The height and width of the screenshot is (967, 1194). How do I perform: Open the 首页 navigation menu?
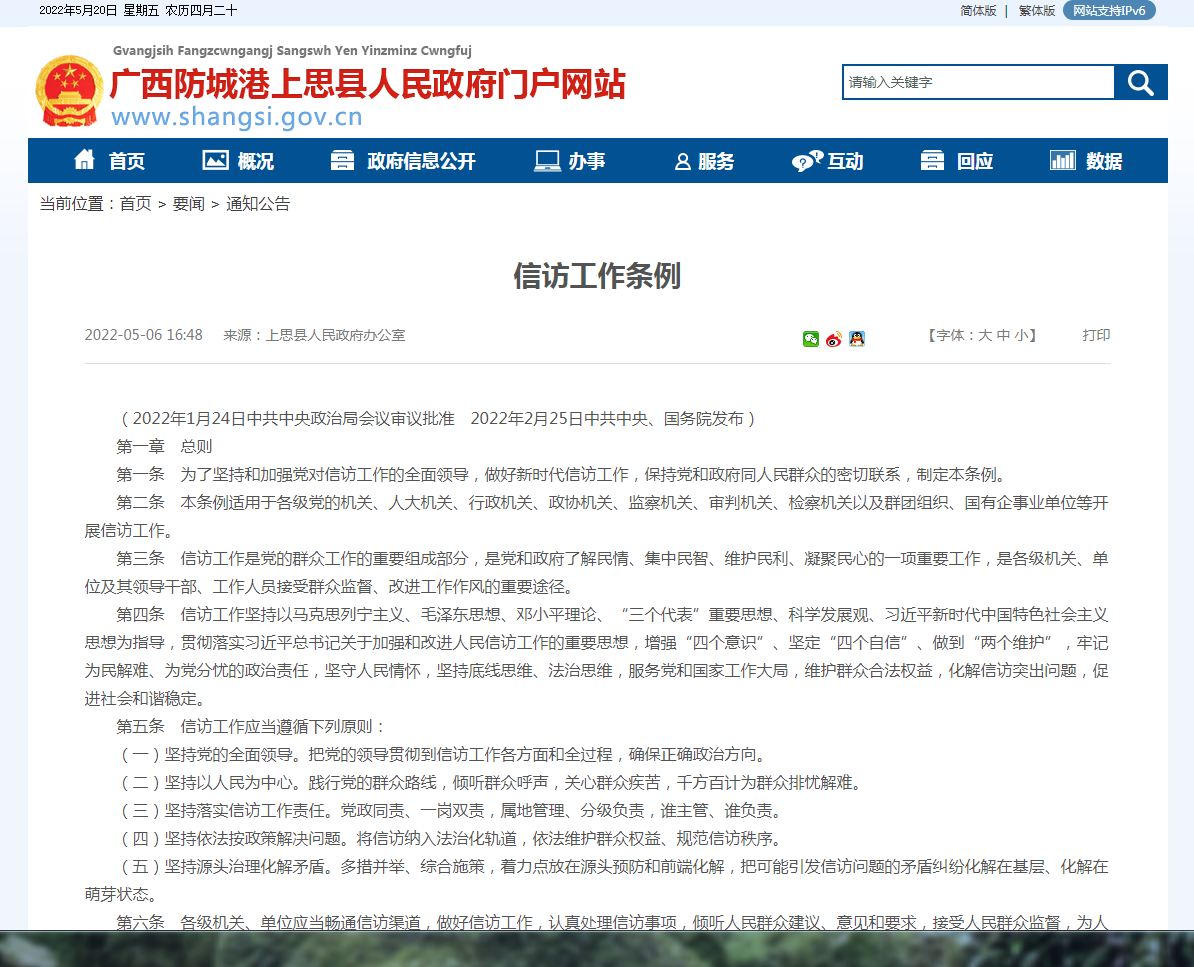coord(126,161)
